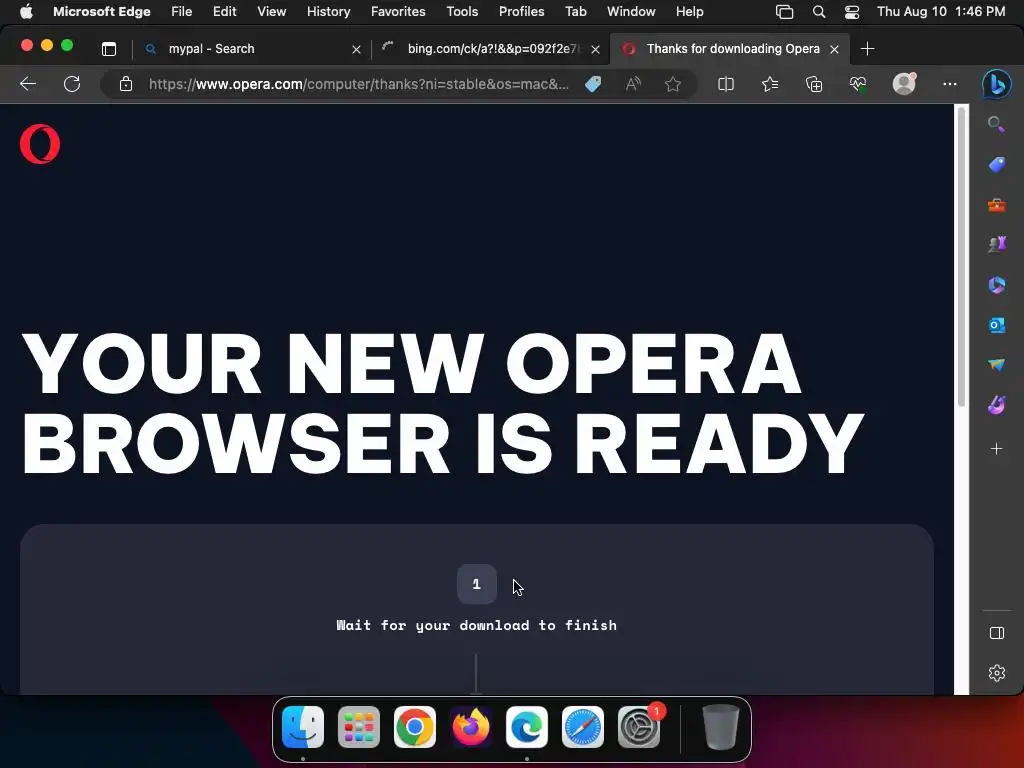This screenshot has width=1024, height=768.
Task: Click the Opera logo on the page
Action: tap(40, 144)
